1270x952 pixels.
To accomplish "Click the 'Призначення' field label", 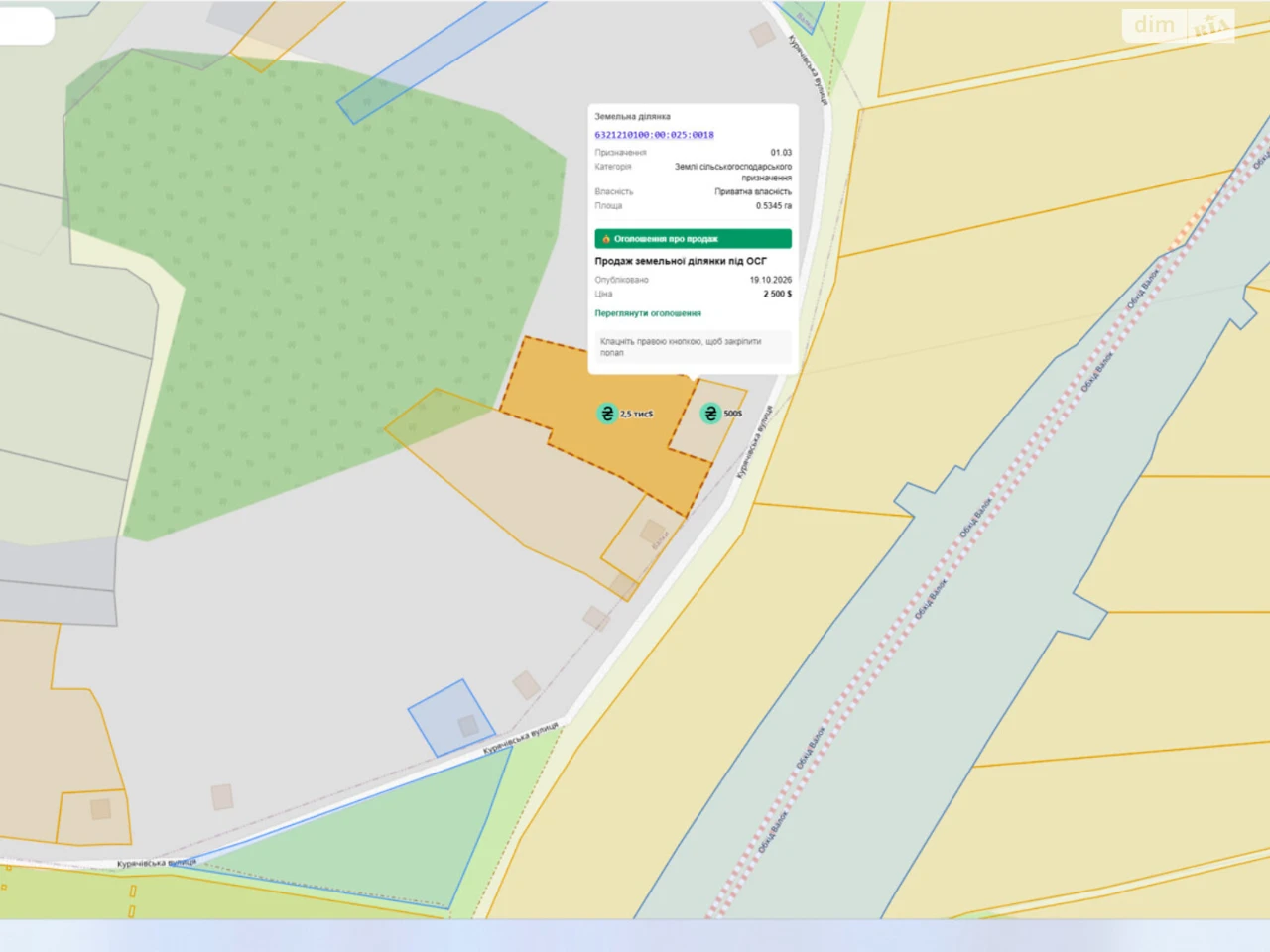I will [x=620, y=153].
